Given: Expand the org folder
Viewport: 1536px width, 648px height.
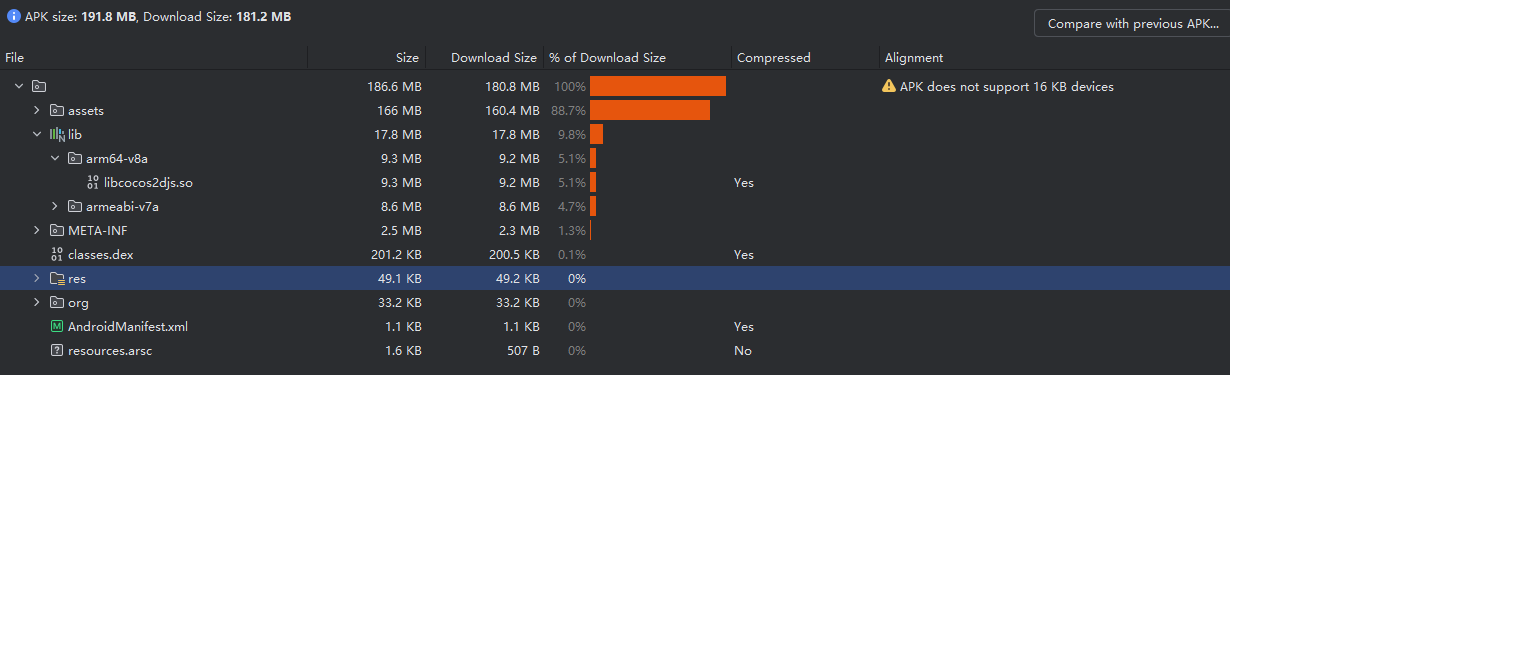Looking at the screenshot, I should pos(37,303).
